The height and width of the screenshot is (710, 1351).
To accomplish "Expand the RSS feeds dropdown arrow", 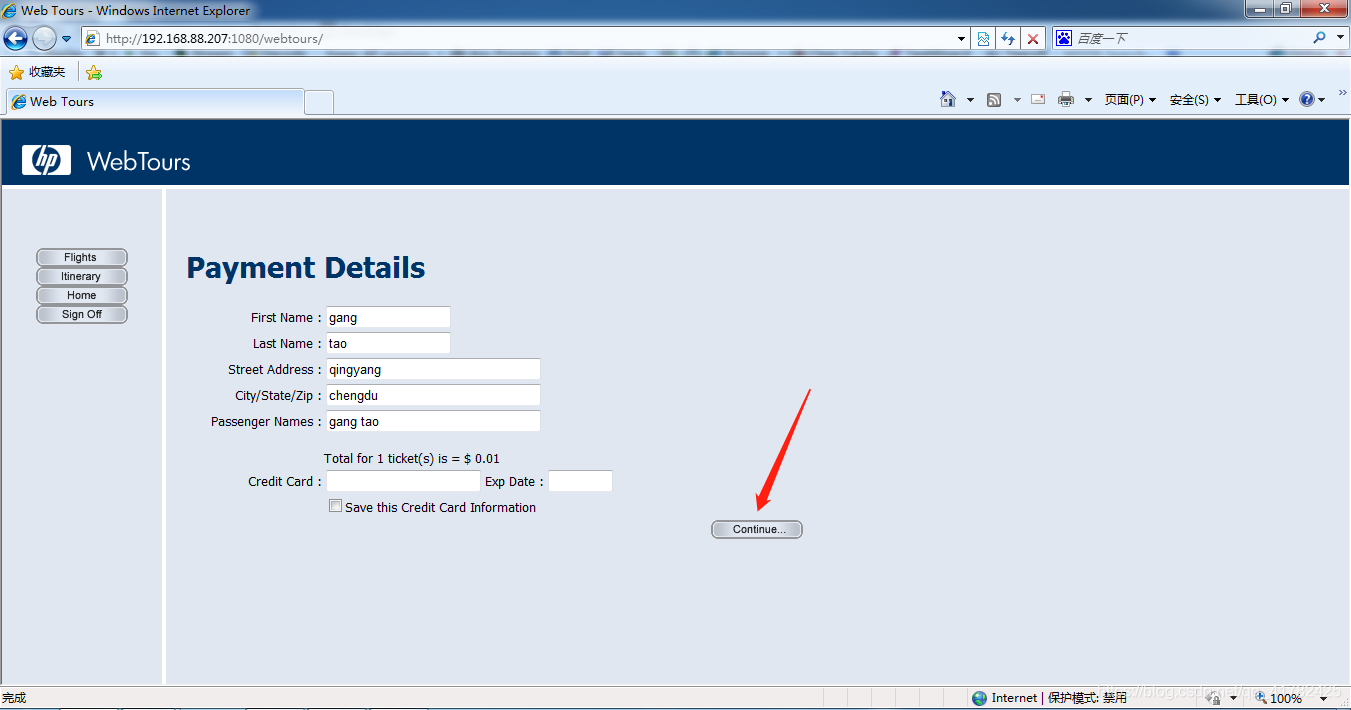I will click(x=1017, y=100).
